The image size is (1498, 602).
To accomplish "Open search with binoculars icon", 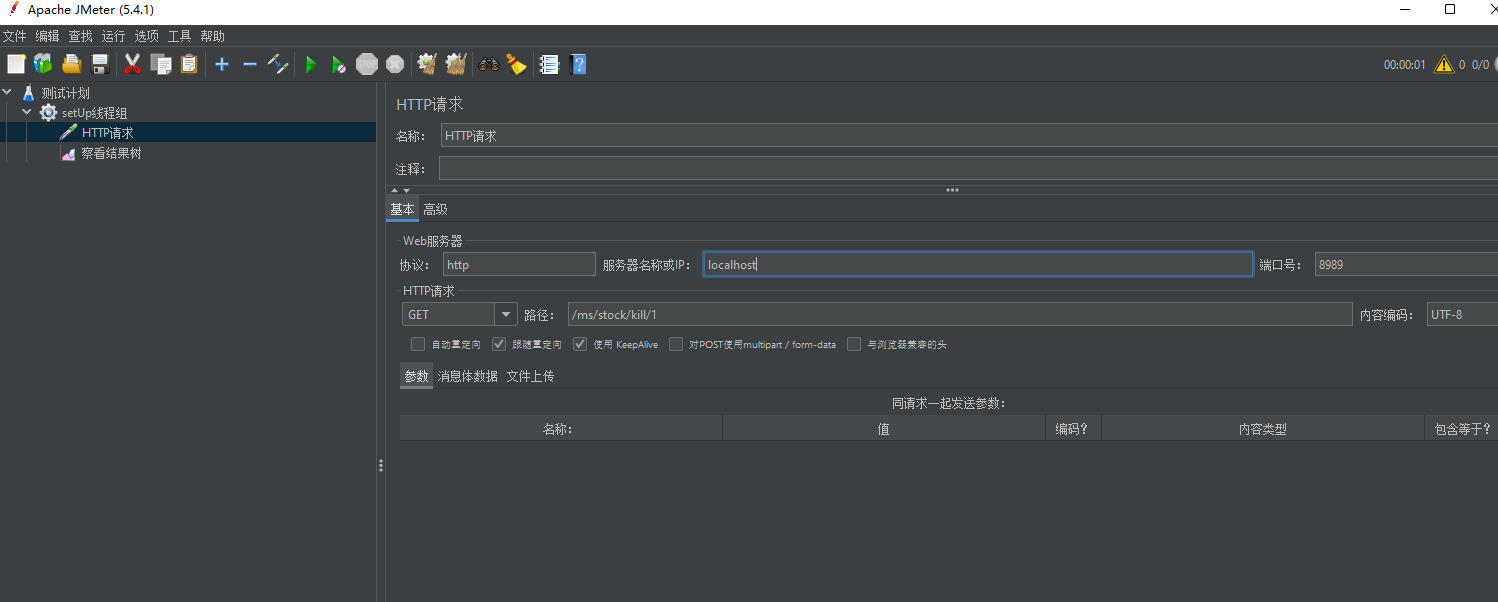I will click(489, 64).
